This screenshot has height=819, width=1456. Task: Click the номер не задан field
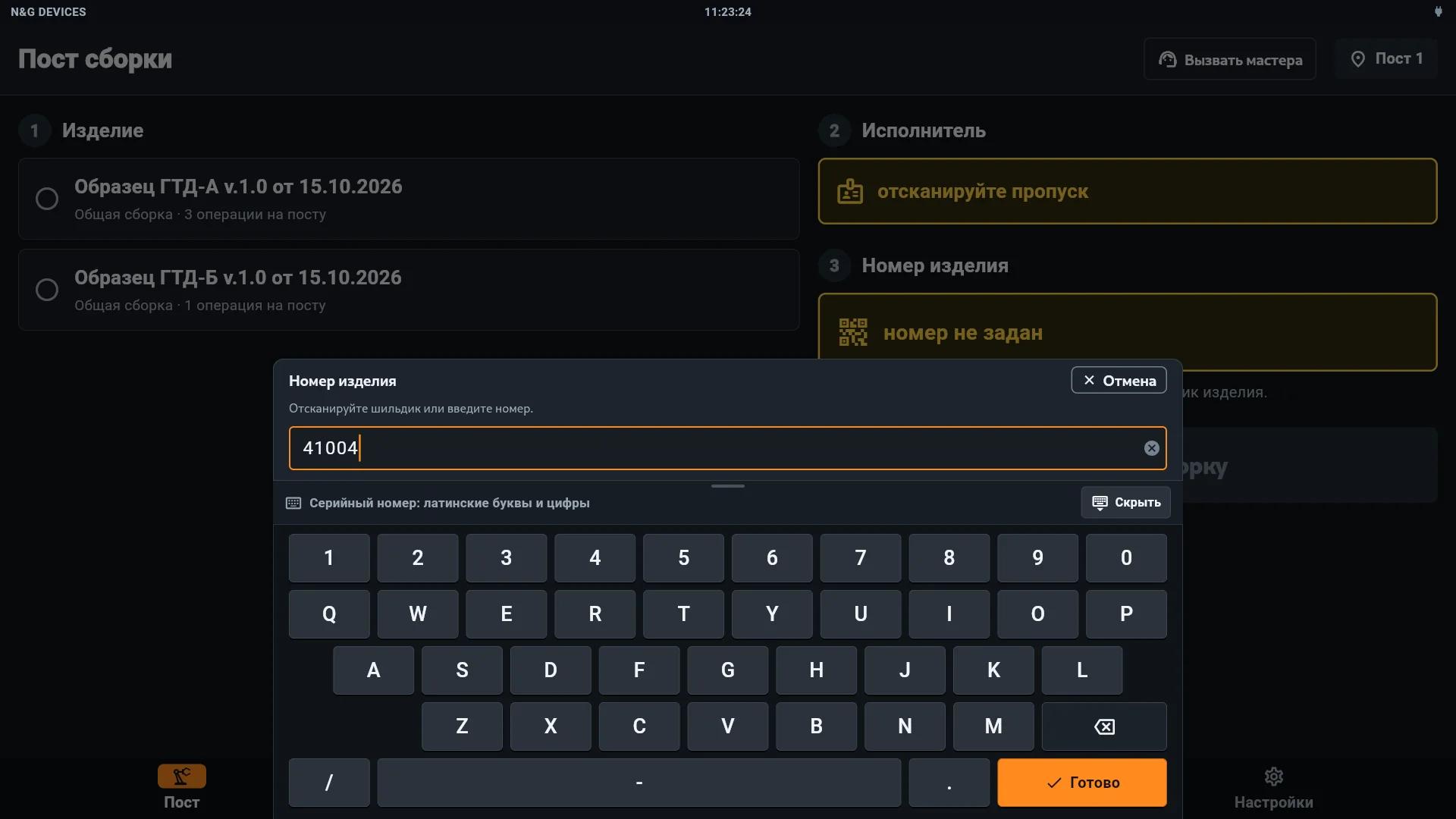click(1128, 332)
